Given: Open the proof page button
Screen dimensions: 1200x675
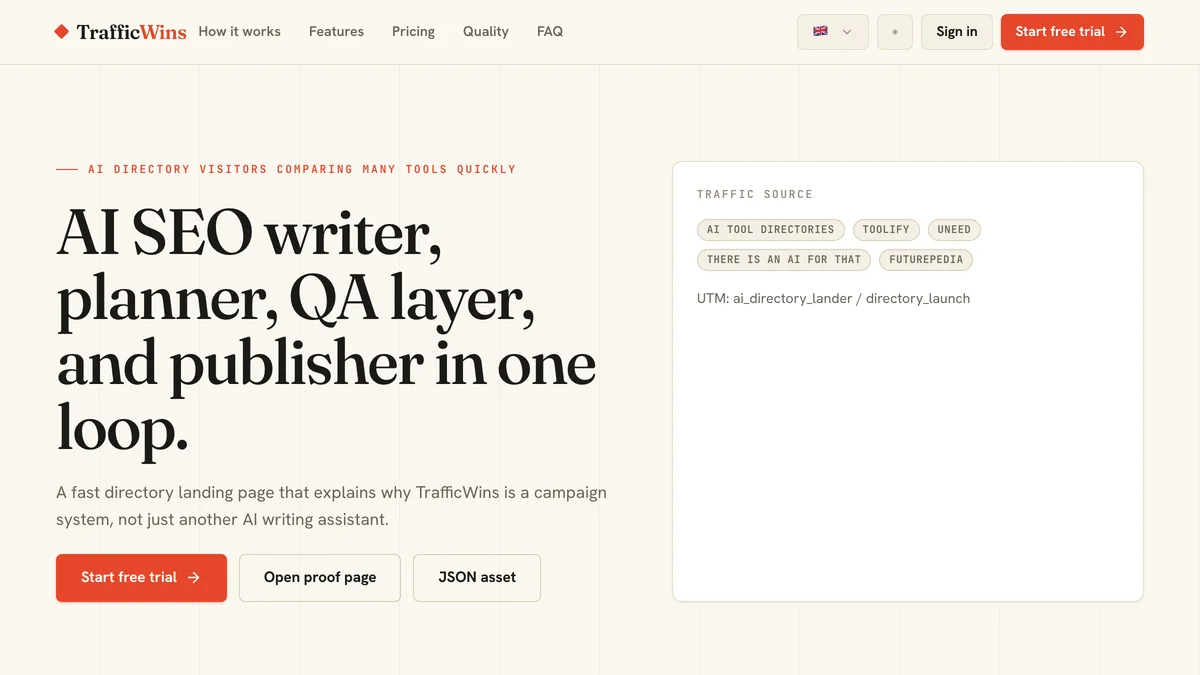Looking at the screenshot, I should click(320, 578).
